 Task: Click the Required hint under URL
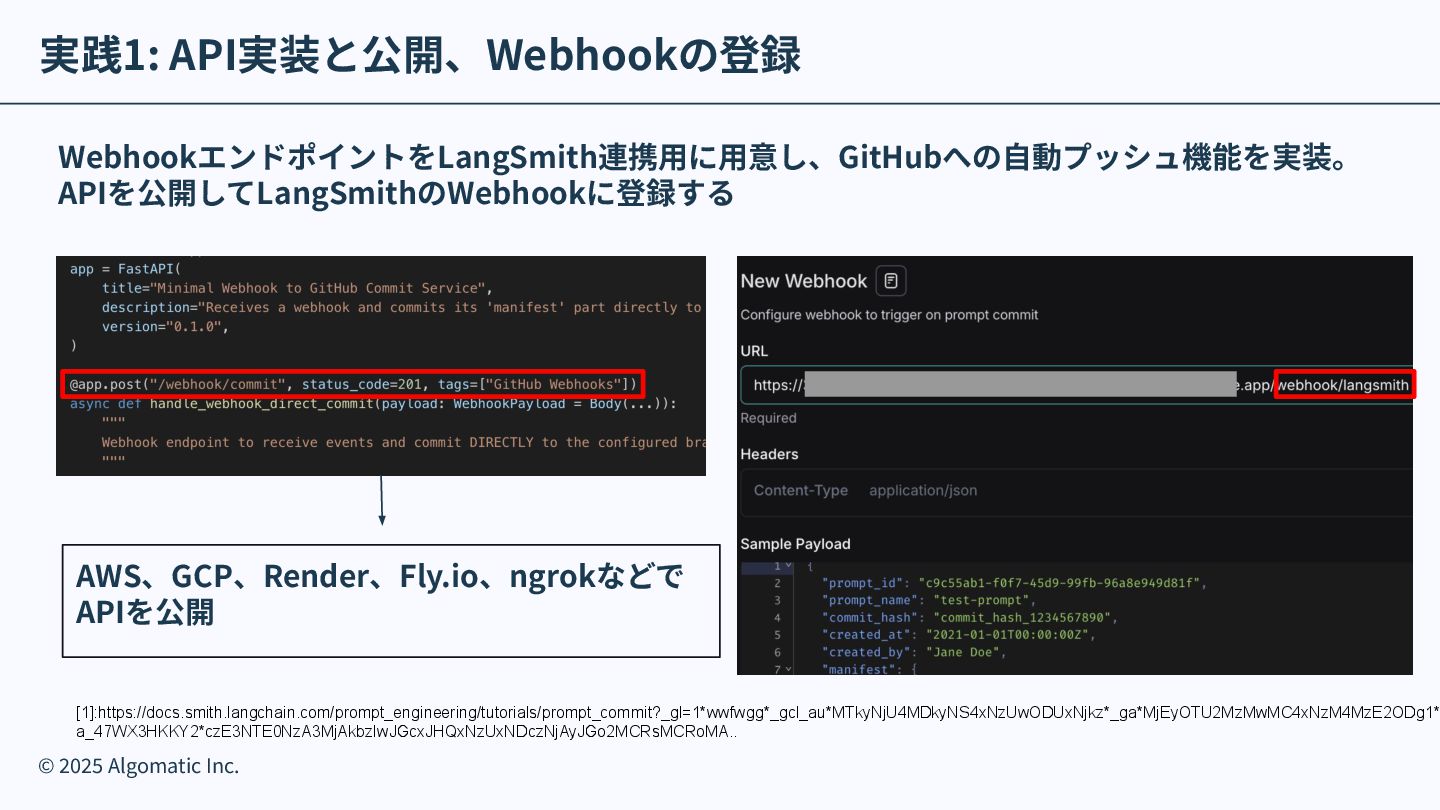[768, 418]
